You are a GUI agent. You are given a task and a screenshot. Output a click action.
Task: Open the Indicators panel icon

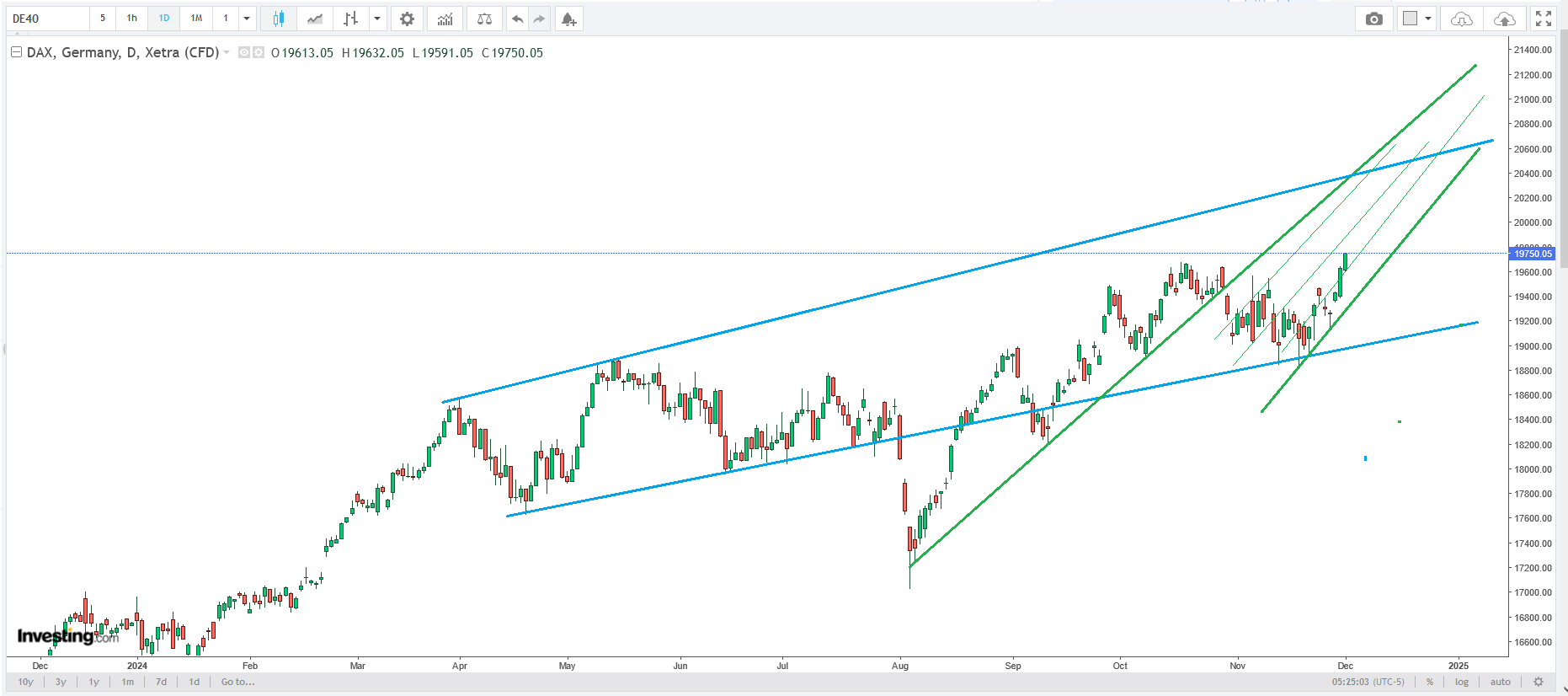[x=445, y=19]
